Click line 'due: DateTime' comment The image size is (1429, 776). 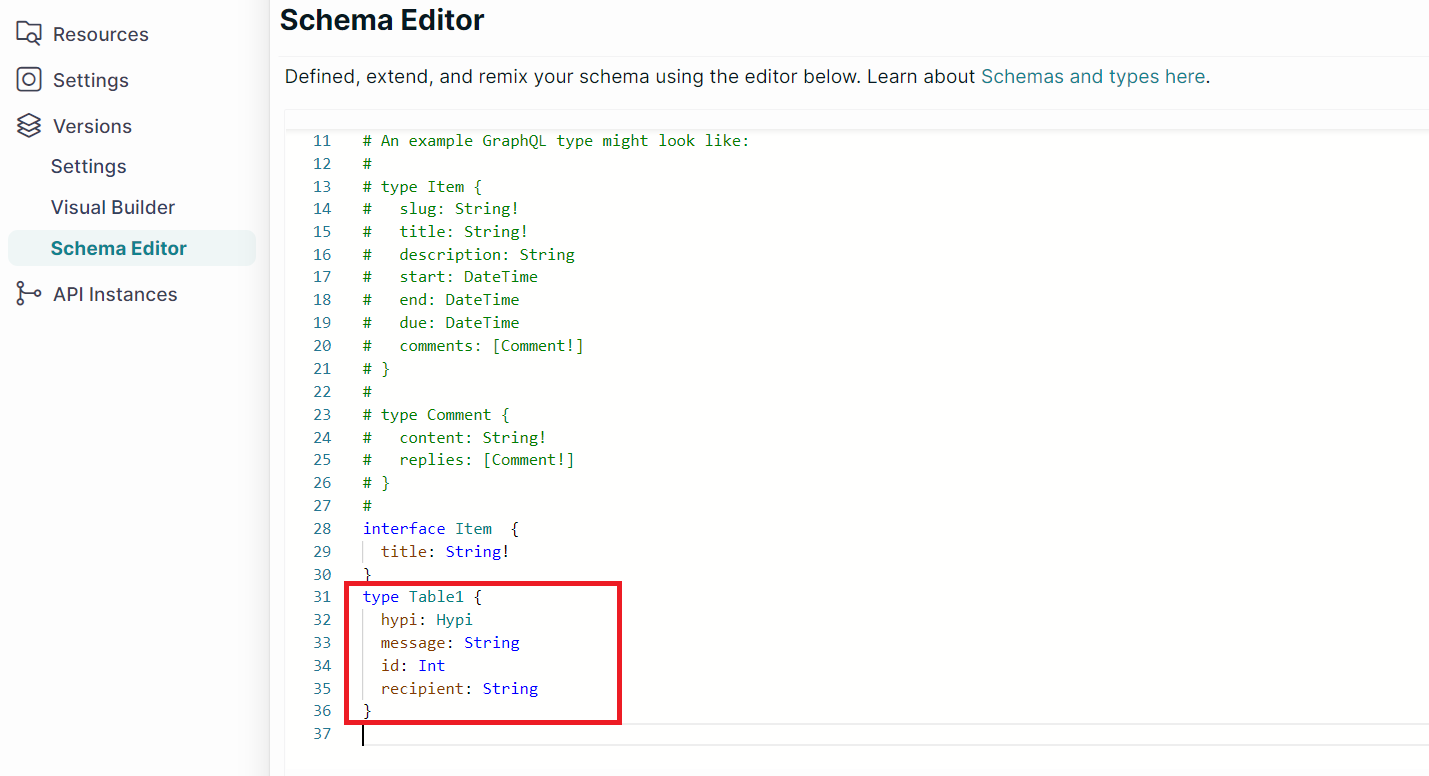point(441,323)
